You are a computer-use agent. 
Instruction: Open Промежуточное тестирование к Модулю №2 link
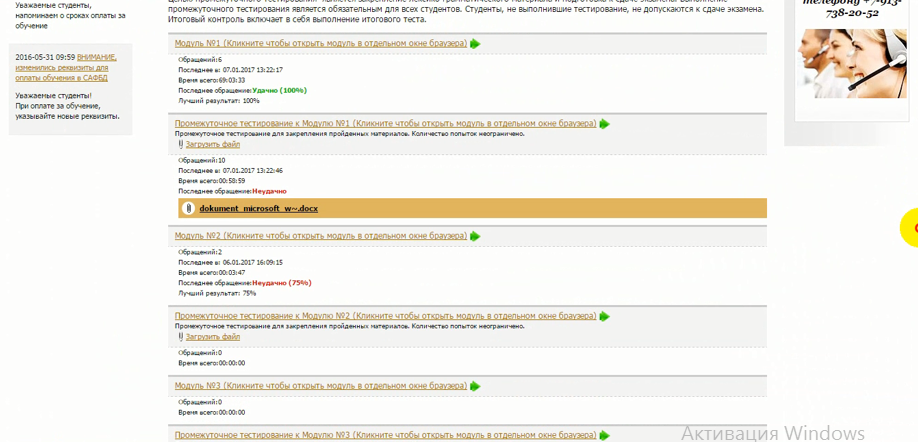(x=385, y=316)
